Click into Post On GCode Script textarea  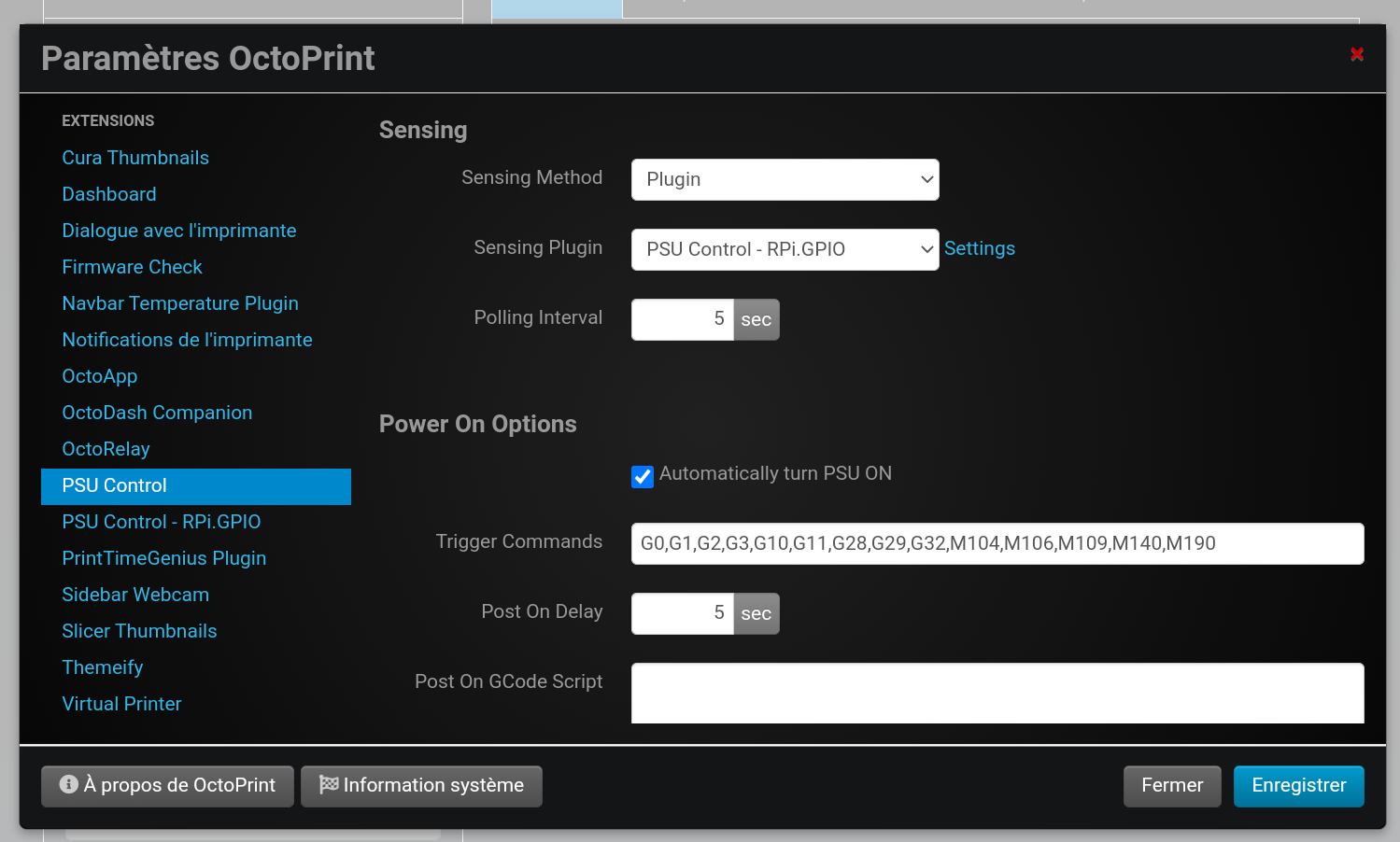[997, 693]
